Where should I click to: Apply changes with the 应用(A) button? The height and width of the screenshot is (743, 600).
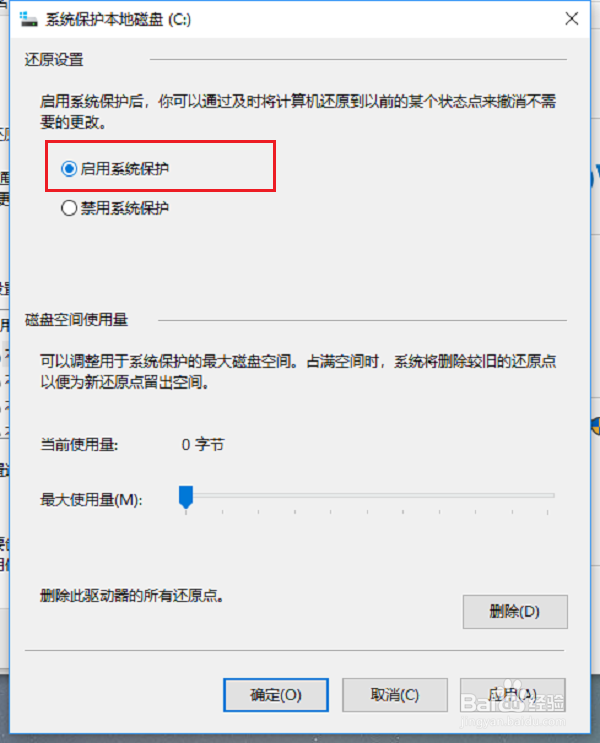(x=513, y=695)
